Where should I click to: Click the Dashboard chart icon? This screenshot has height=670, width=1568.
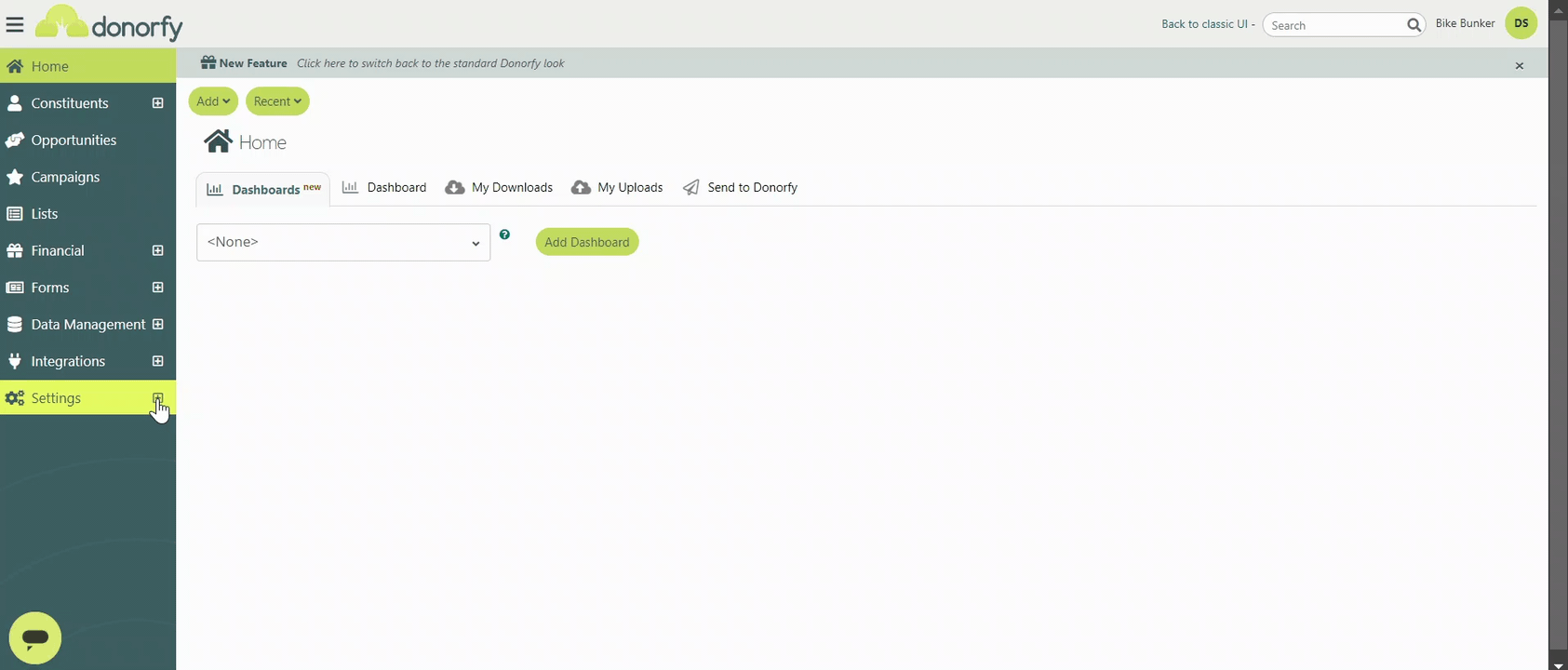click(x=351, y=188)
